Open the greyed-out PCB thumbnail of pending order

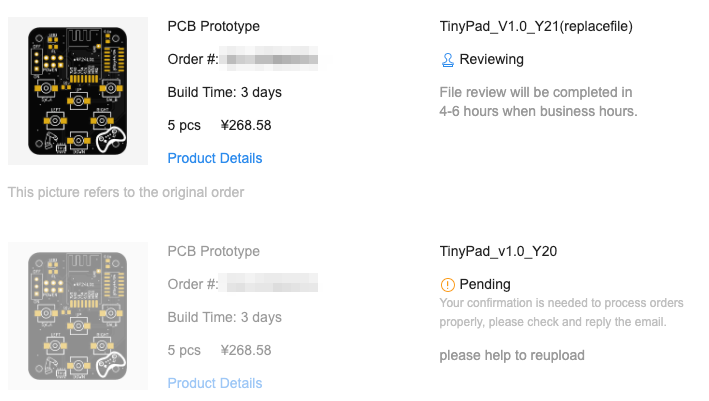[77, 316]
